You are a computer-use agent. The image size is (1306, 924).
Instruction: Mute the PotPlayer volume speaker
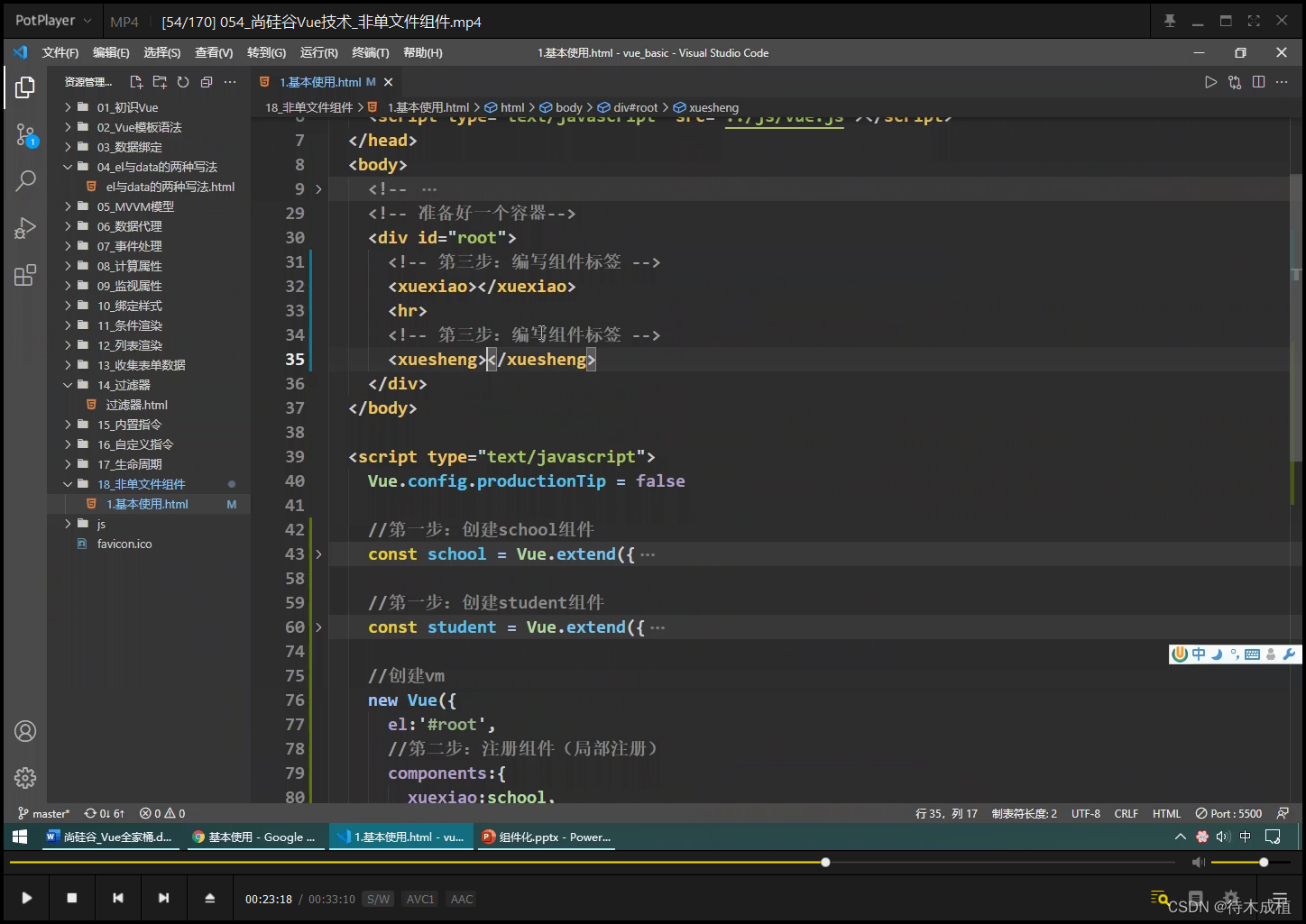tap(1198, 863)
